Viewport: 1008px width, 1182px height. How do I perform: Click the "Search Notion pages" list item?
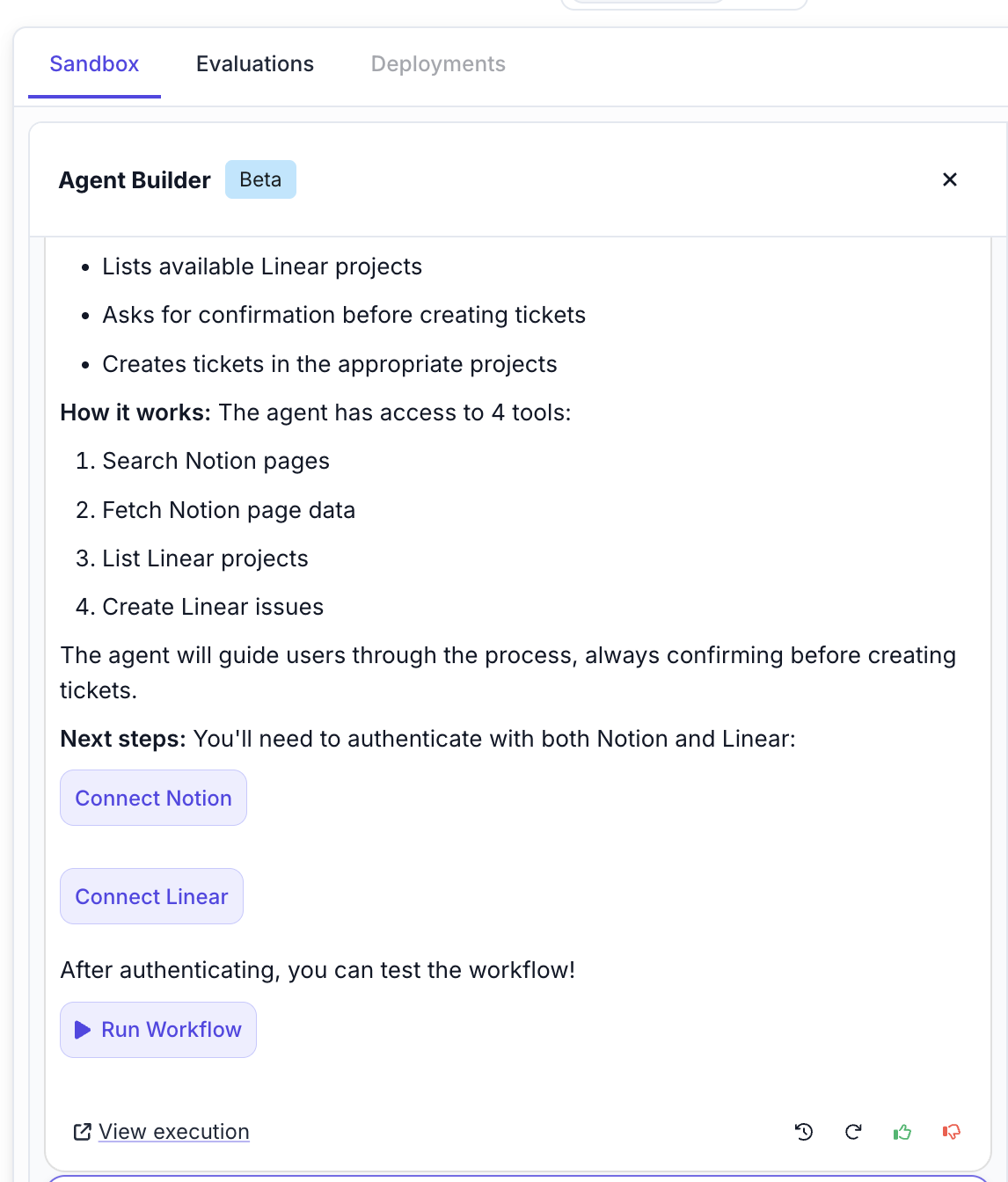[x=215, y=461]
